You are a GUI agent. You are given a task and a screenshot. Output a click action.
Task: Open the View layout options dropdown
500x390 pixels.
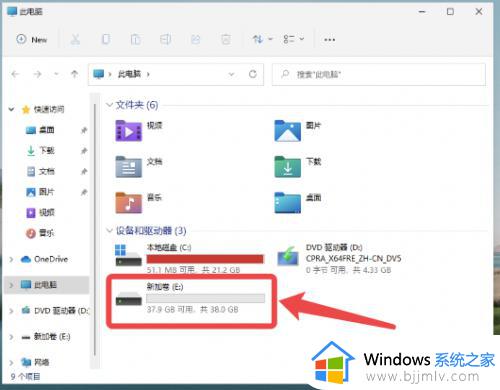293,39
